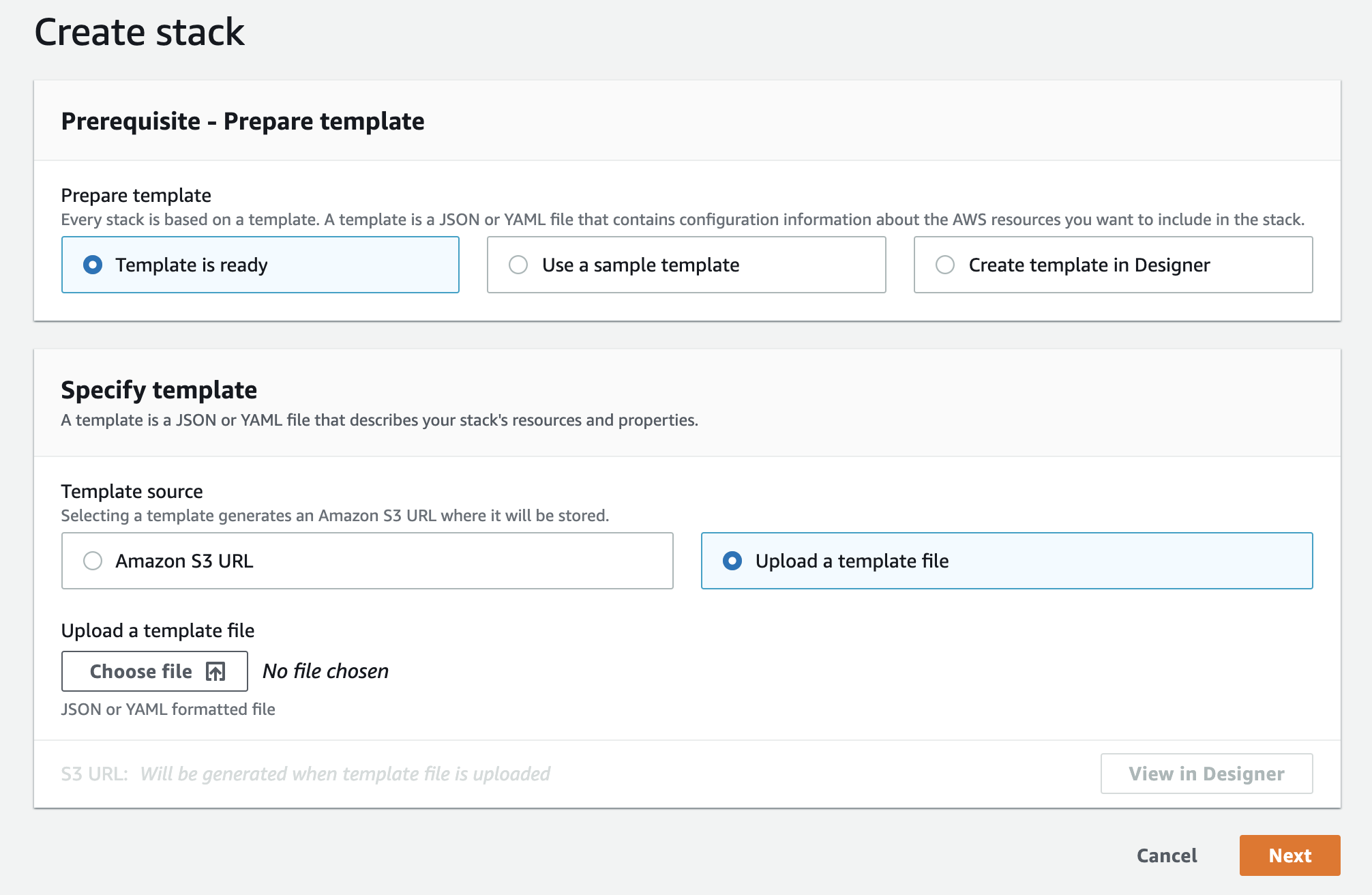Click the Prerequisite - Prepare template heading
This screenshot has height=895, width=1372.
point(243,121)
